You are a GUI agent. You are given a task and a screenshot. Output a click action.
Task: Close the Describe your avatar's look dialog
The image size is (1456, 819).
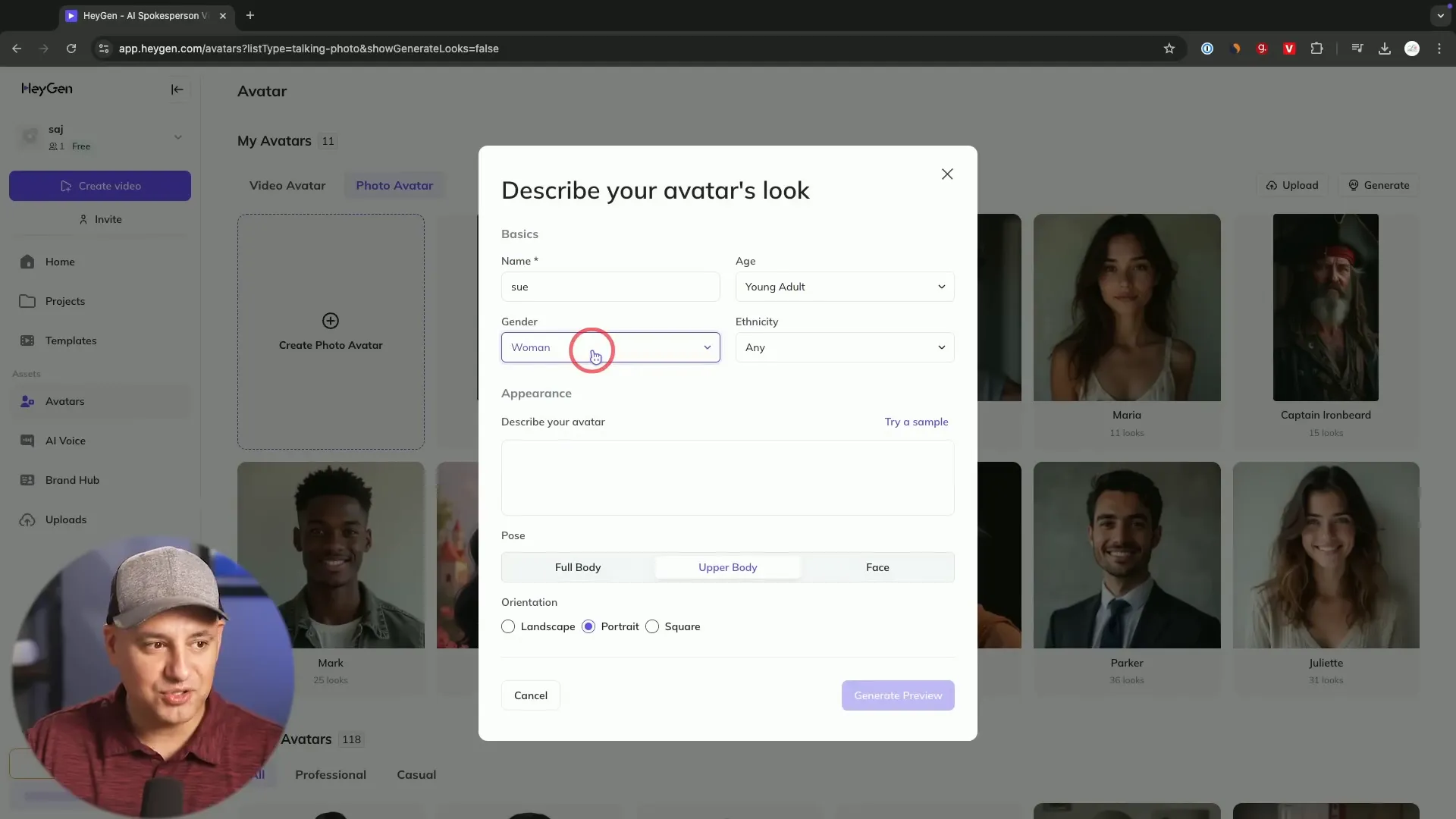click(947, 174)
